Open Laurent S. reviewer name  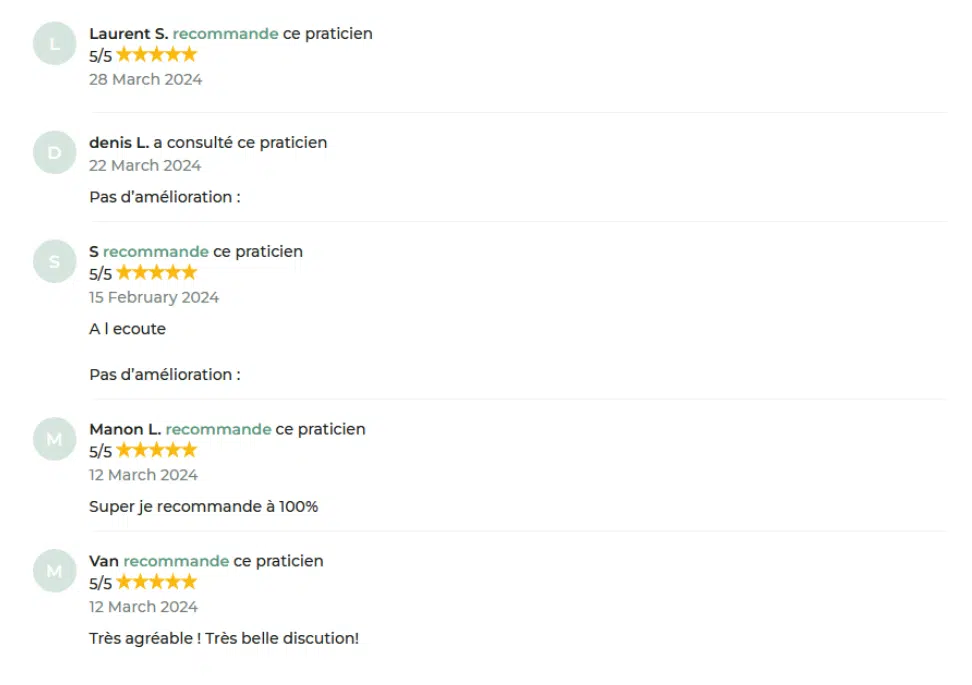coord(129,33)
